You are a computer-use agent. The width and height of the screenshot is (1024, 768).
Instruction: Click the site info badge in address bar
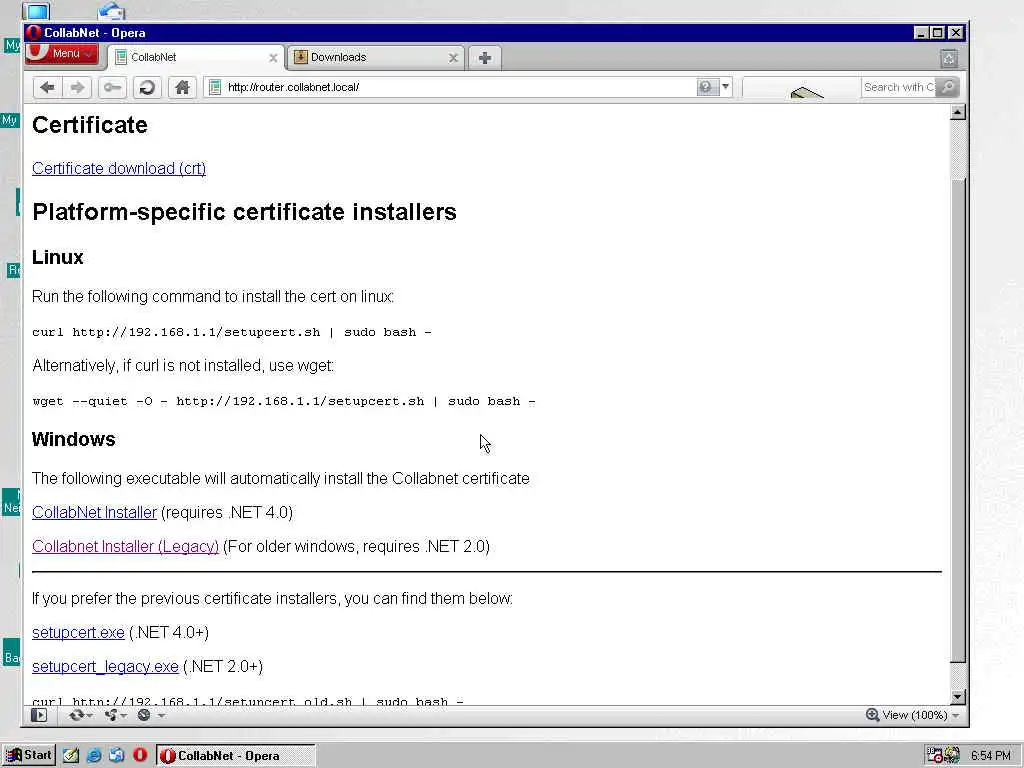click(707, 87)
